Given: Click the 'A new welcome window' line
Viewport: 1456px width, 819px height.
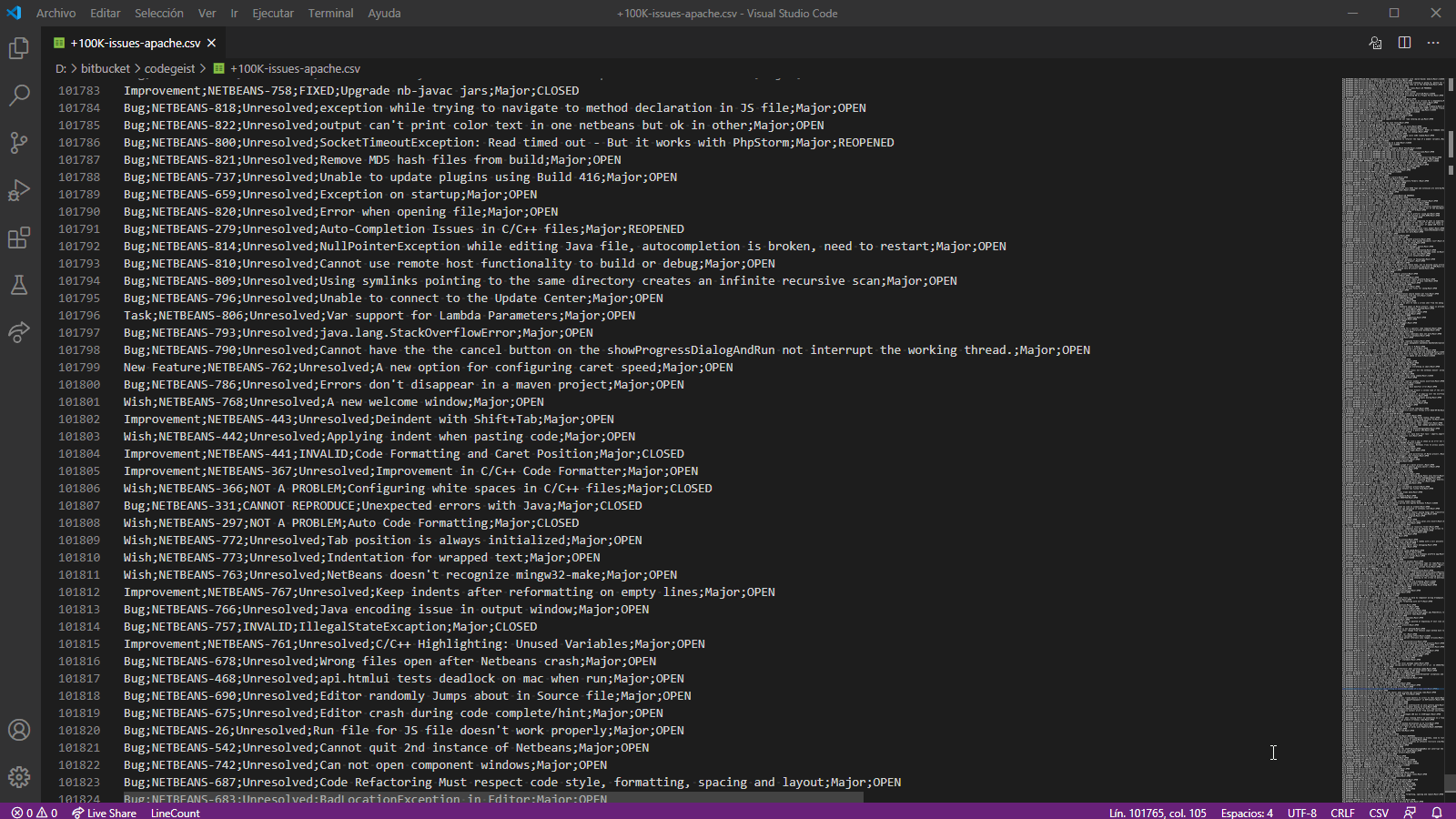Looking at the screenshot, I should 334,402.
